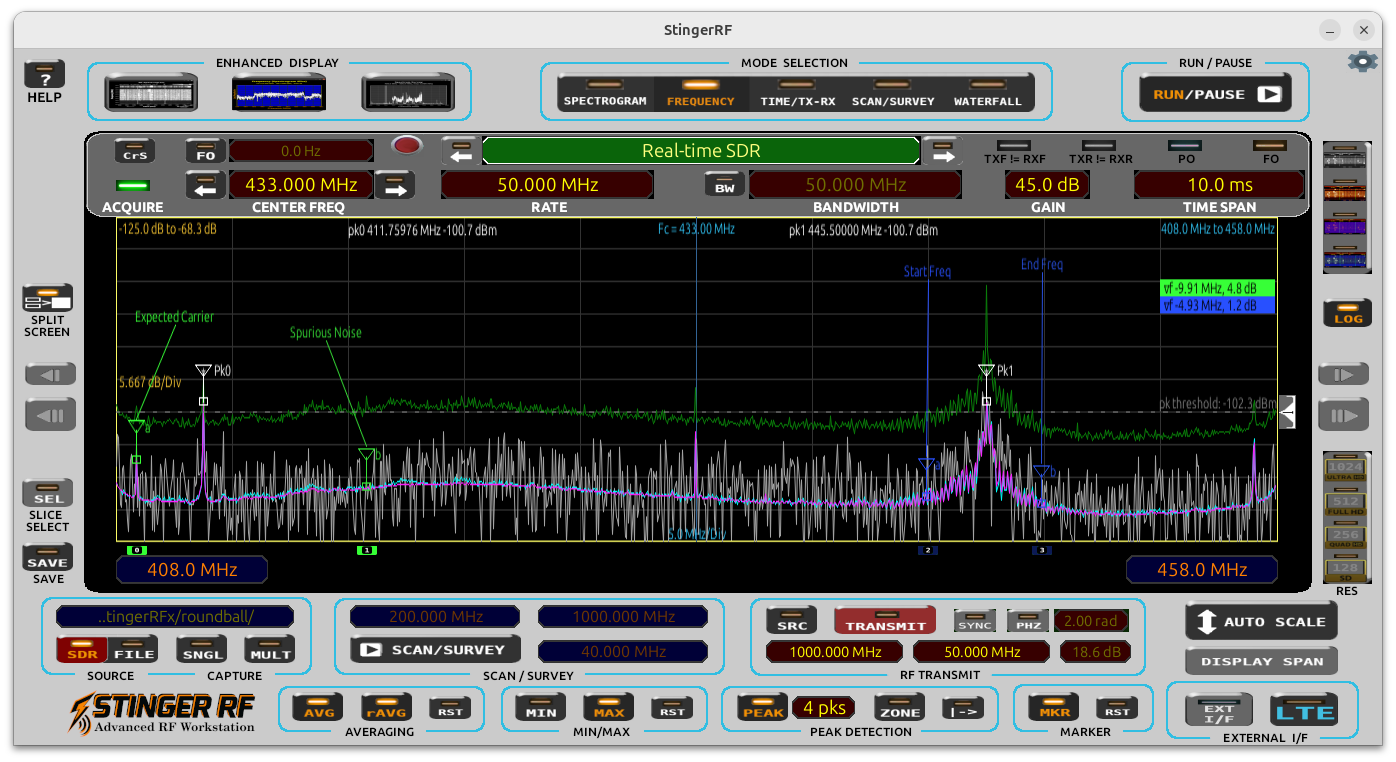Click the 50.000 MHz RATE field
Screen dimensions: 1396x762
coord(548,185)
